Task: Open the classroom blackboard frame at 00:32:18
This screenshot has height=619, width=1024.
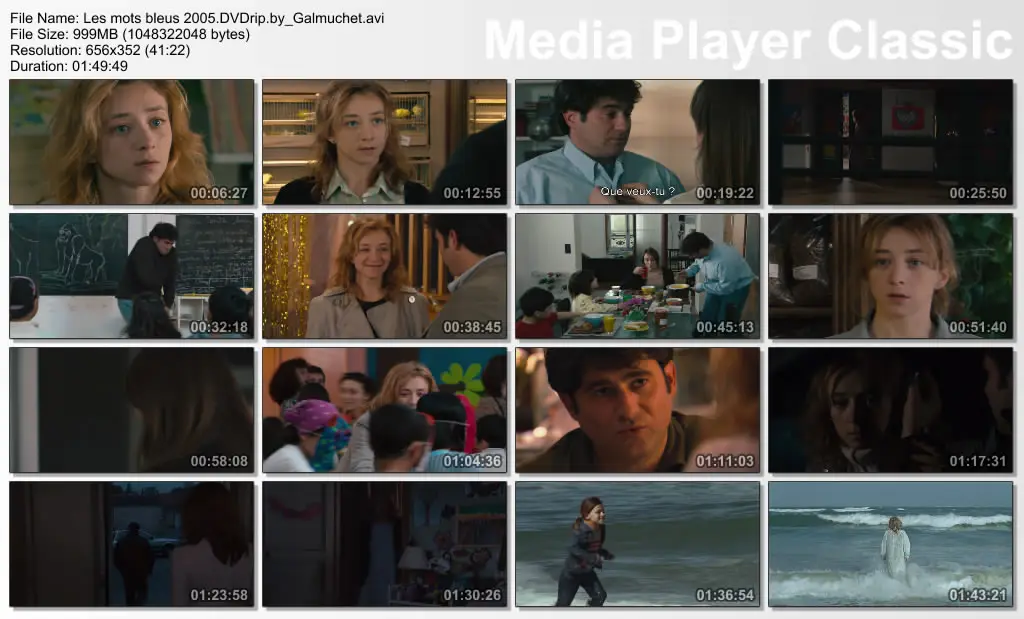Action: (x=132, y=276)
